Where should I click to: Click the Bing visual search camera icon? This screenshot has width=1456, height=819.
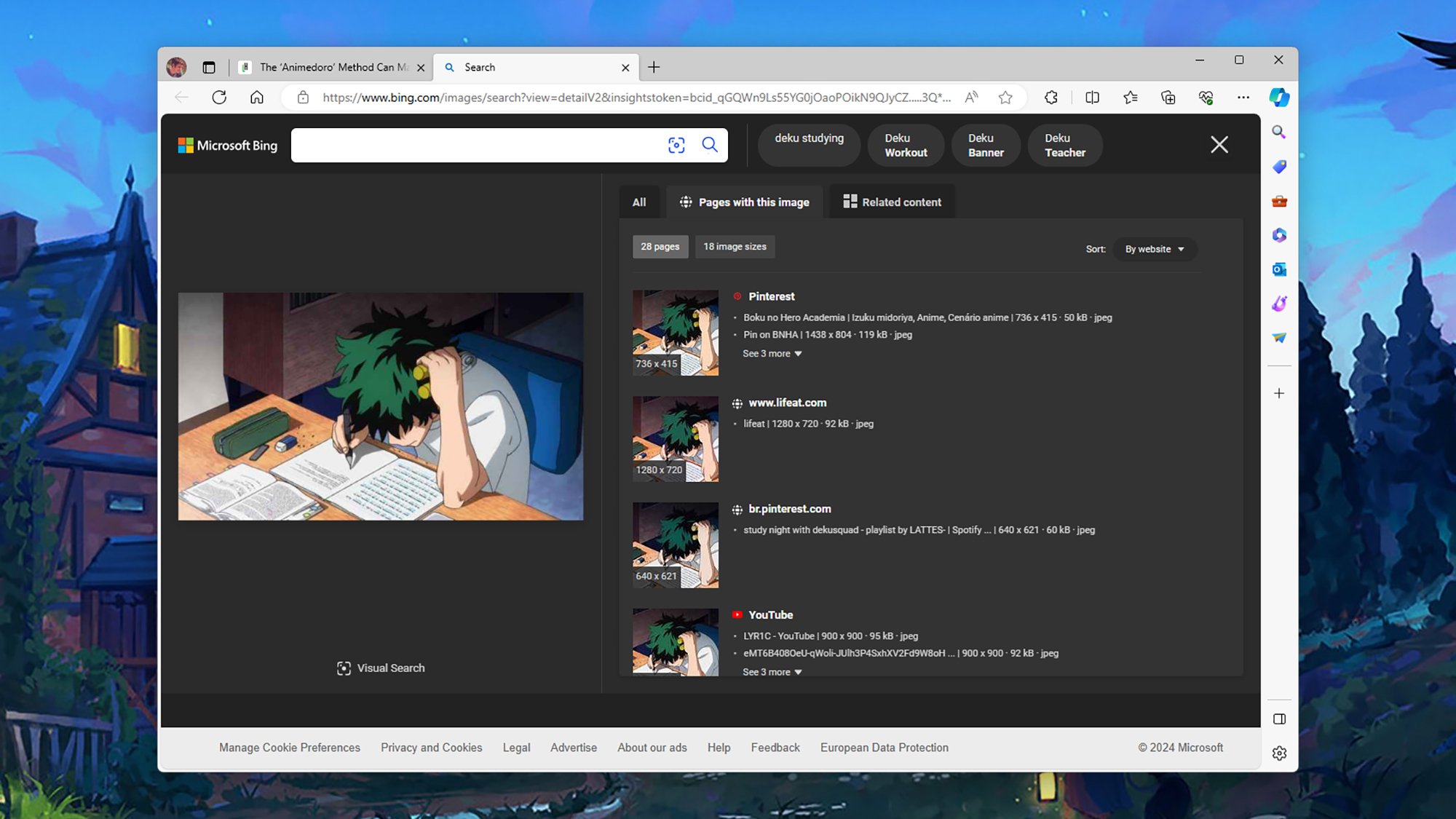(x=676, y=145)
